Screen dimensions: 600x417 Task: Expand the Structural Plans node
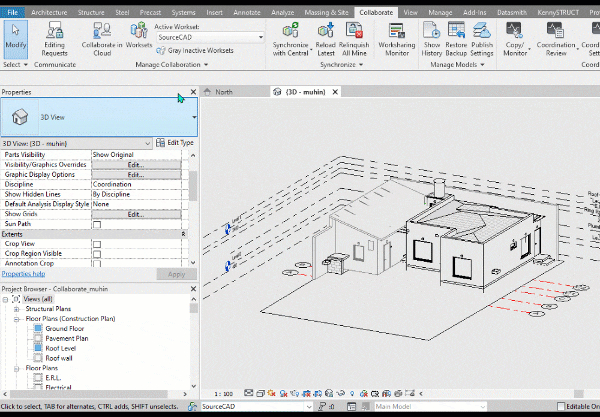point(16,309)
